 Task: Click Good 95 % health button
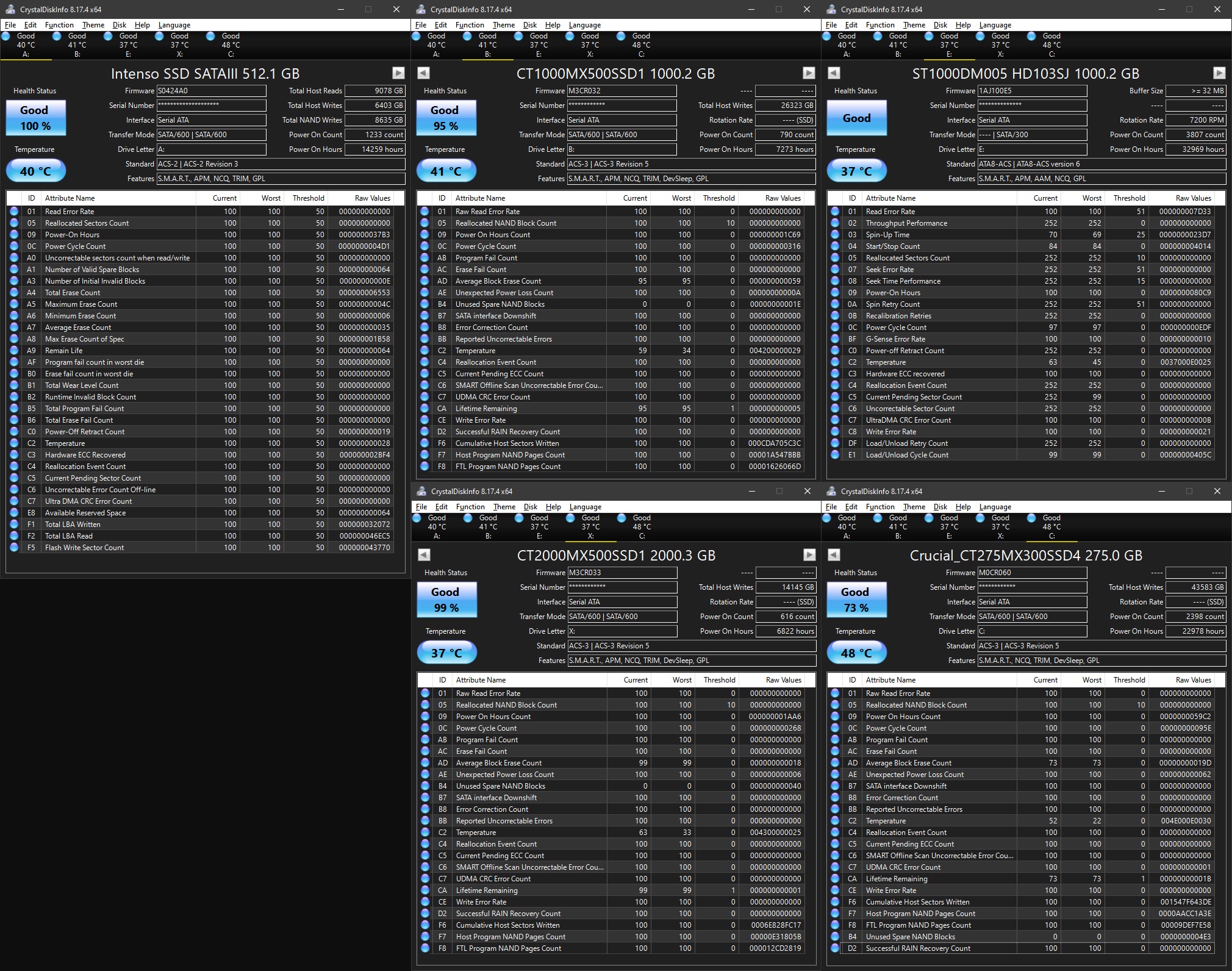pos(446,118)
